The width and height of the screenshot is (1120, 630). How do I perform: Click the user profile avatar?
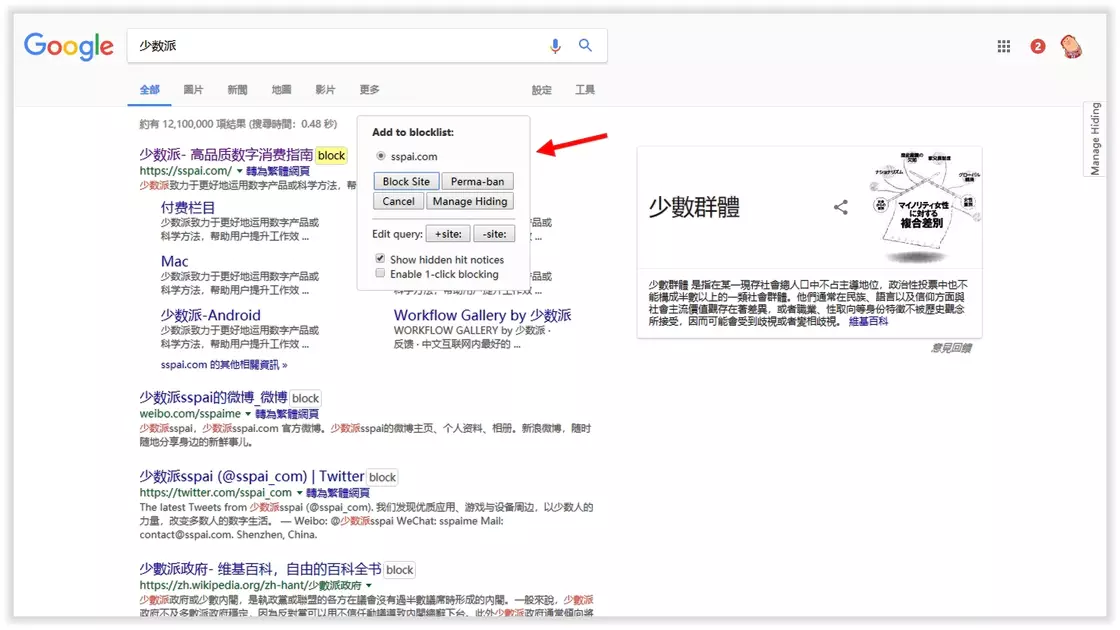pyautogui.click(x=1071, y=46)
